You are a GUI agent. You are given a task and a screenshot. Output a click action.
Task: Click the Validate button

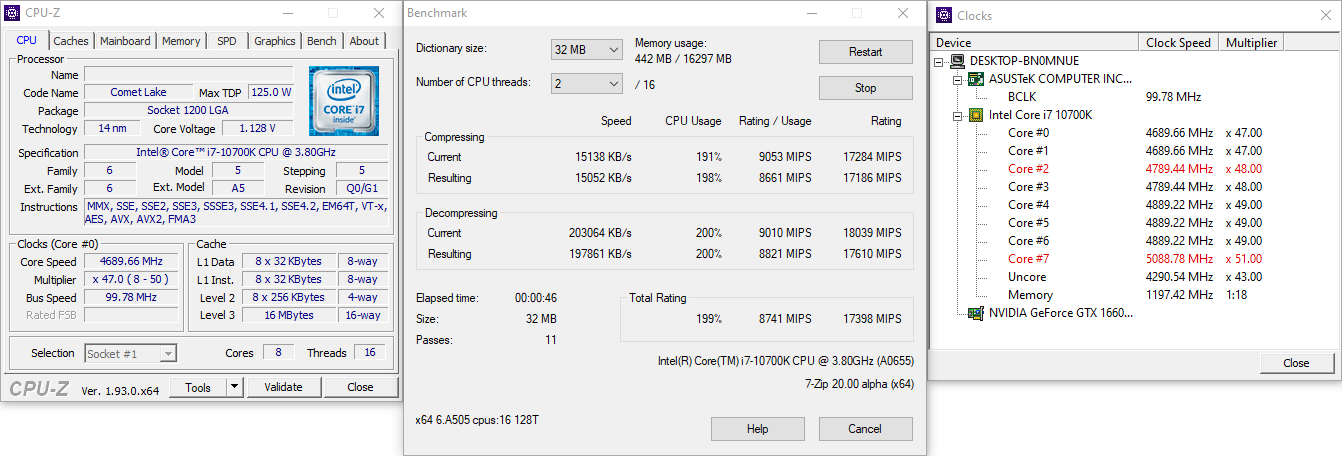click(283, 387)
